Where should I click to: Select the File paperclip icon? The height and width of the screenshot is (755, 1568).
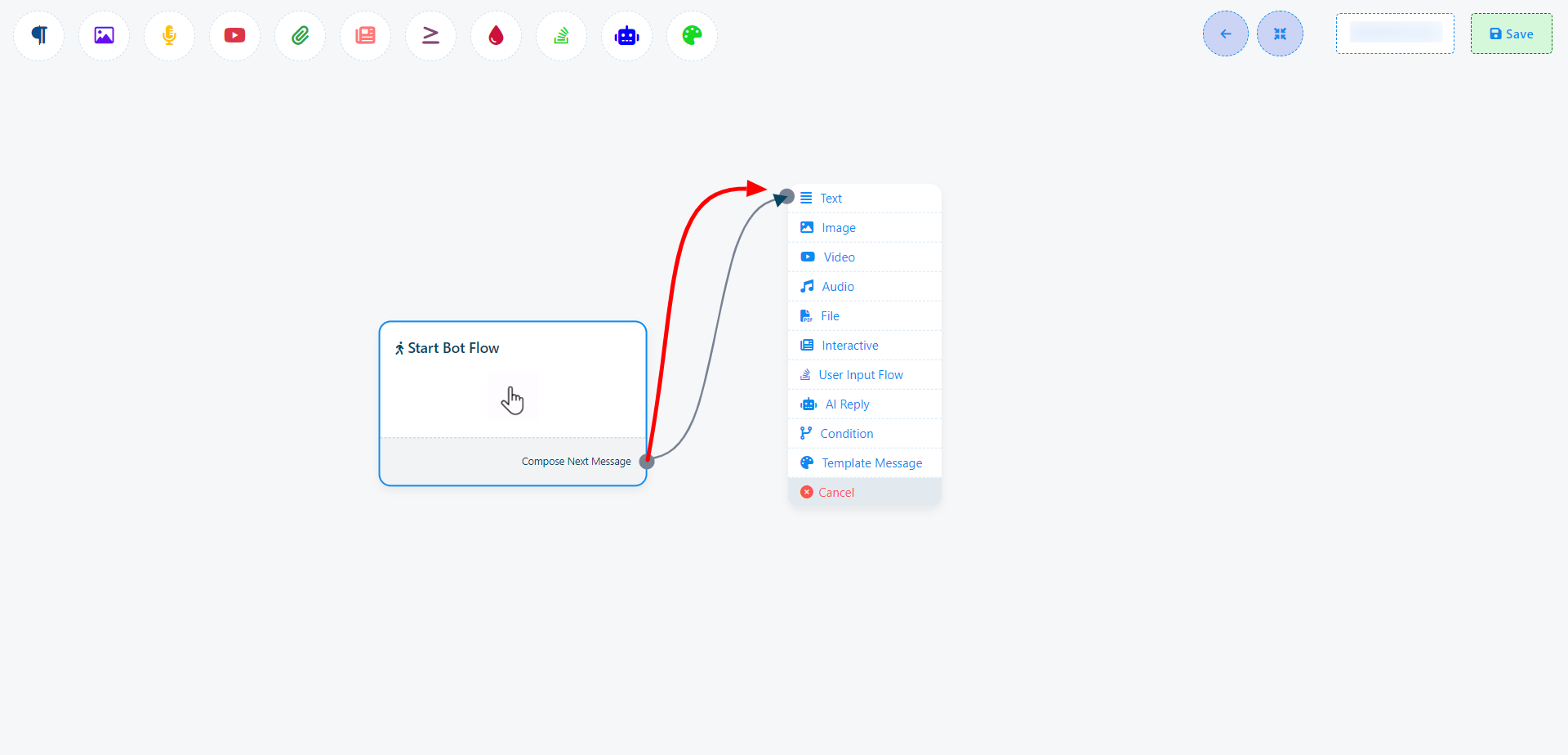point(300,35)
